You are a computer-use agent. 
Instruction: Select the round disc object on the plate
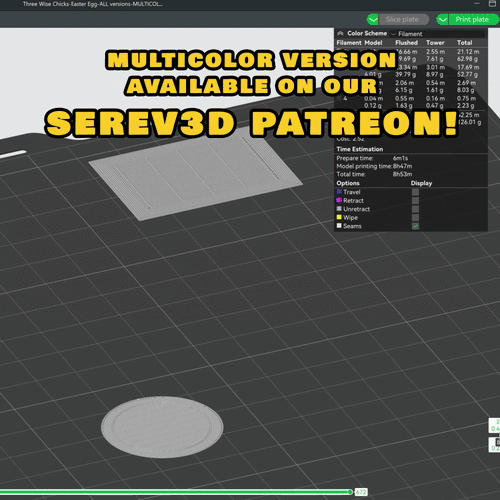162,427
